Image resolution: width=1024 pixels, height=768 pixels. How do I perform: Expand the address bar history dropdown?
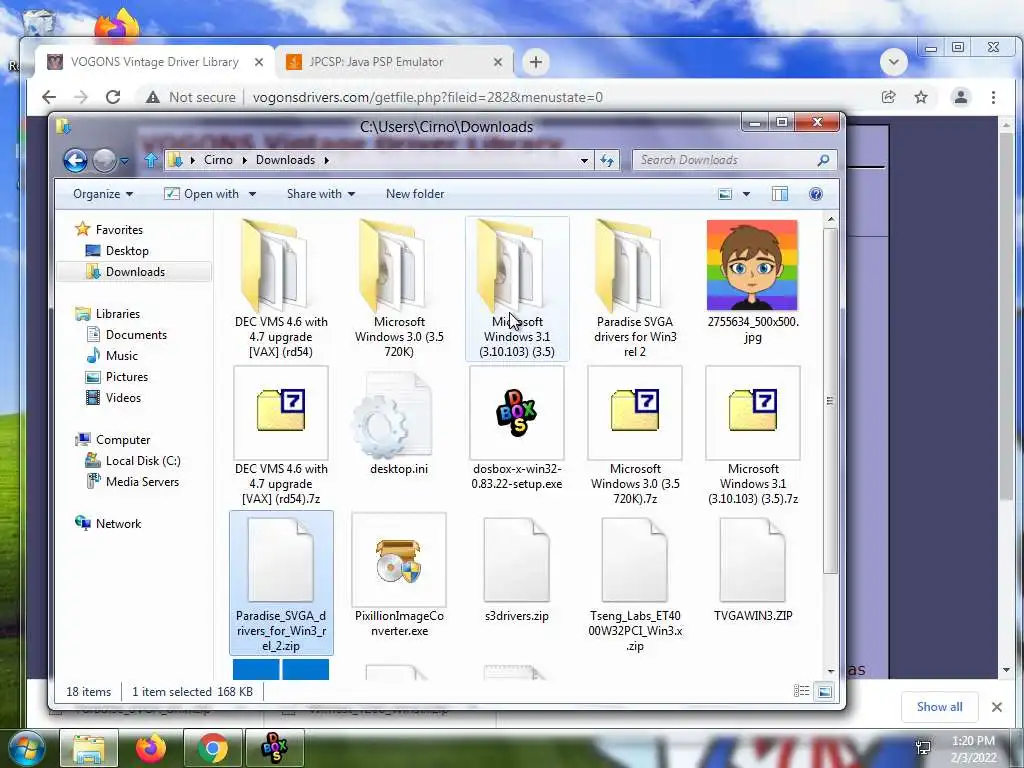click(x=584, y=160)
